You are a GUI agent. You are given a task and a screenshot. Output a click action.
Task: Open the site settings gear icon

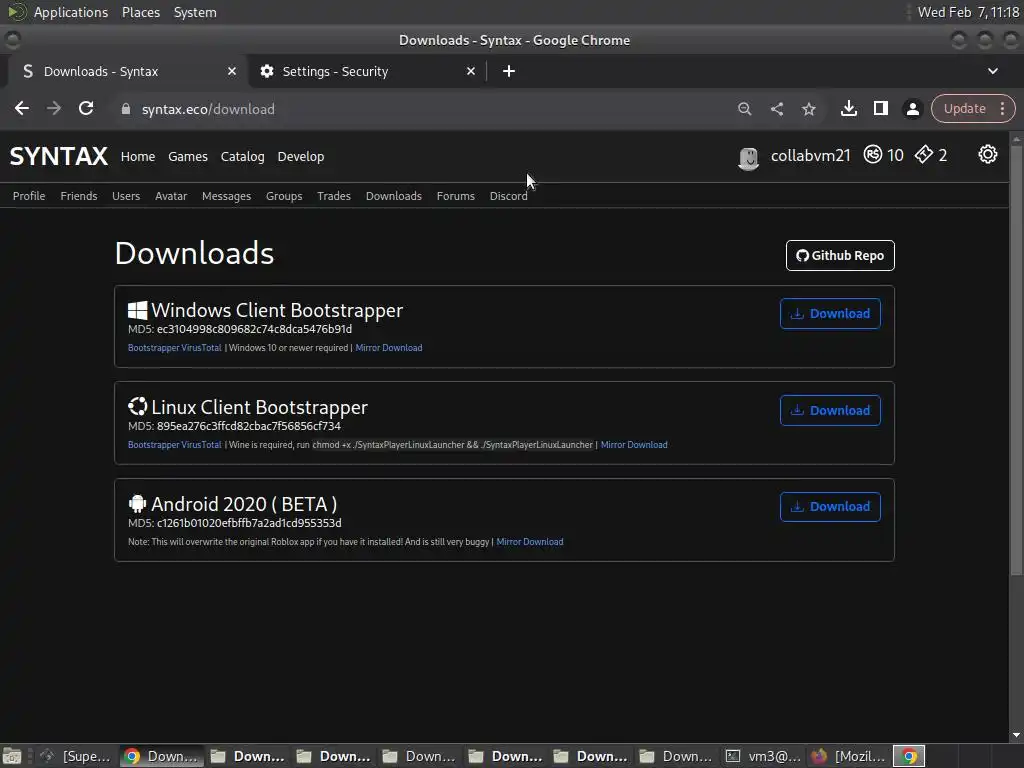tap(987, 155)
